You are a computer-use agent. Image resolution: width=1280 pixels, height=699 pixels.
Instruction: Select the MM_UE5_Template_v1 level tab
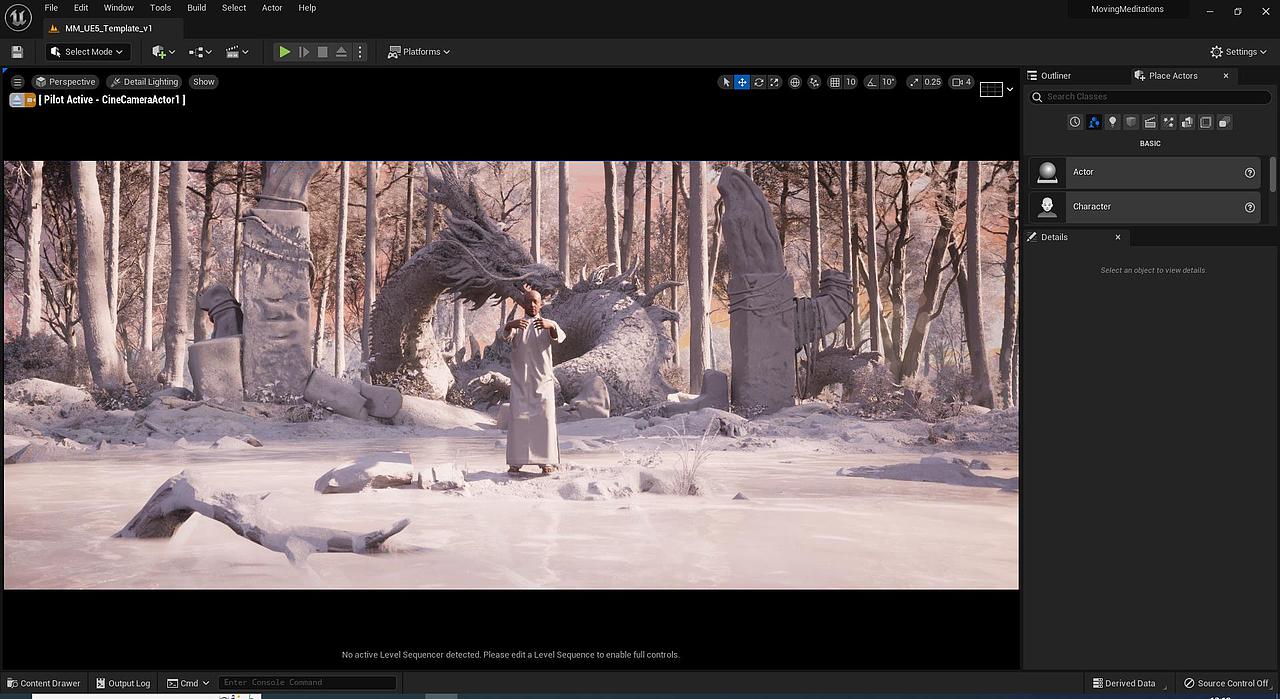[108, 28]
